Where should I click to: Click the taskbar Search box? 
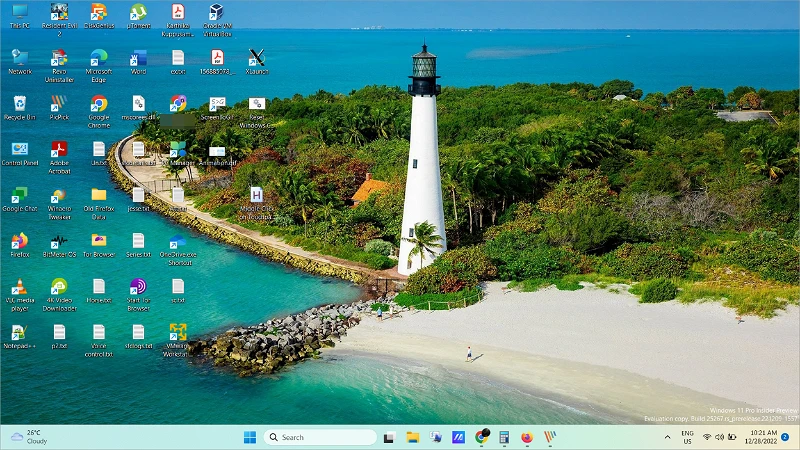pyautogui.click(x=320, y=437)
